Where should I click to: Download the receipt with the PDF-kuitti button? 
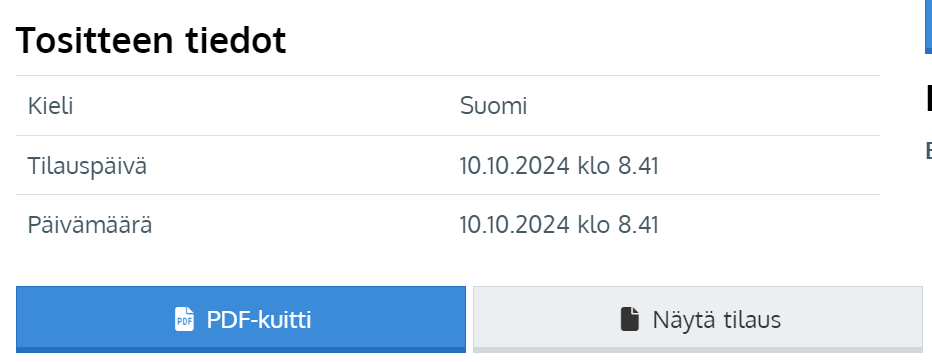click(x=241, y=319)
